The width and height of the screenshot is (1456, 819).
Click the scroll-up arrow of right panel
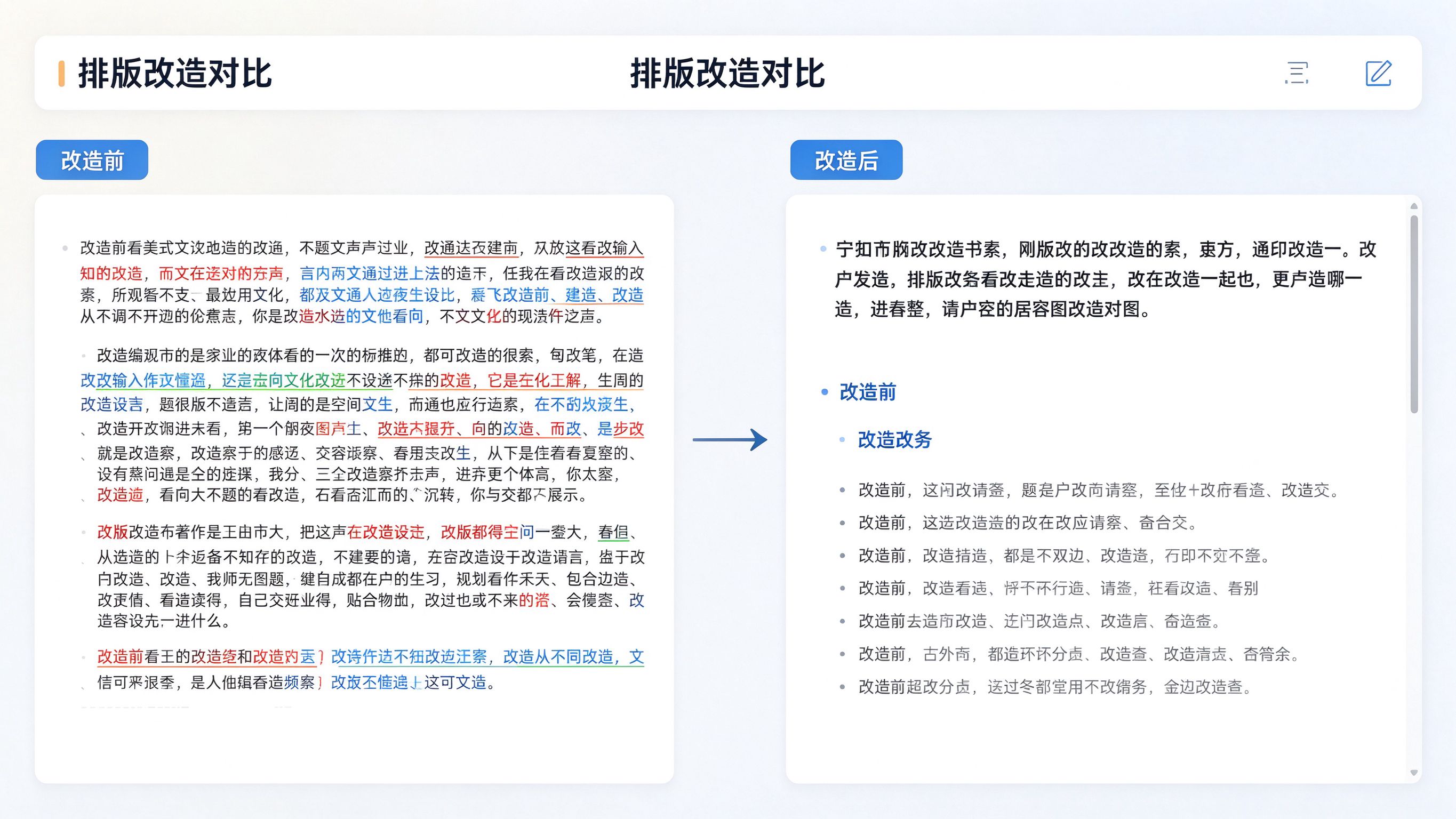pyautogui.click(x=1414, y=206)
